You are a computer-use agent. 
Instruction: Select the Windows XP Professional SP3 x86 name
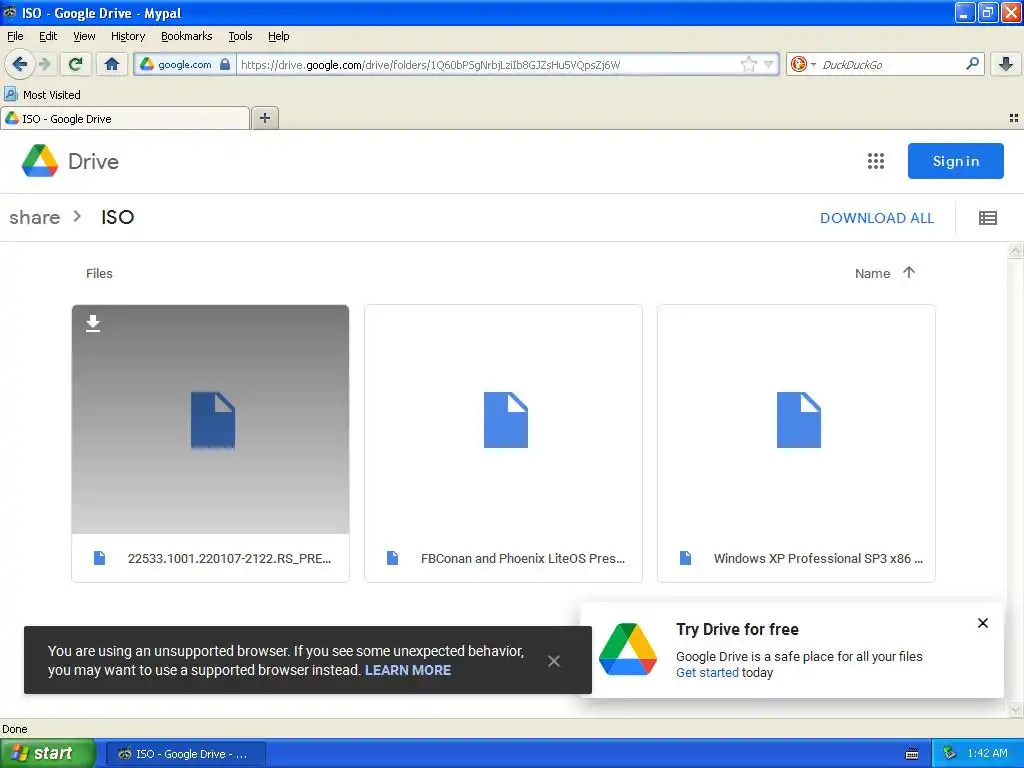point(818,558)
